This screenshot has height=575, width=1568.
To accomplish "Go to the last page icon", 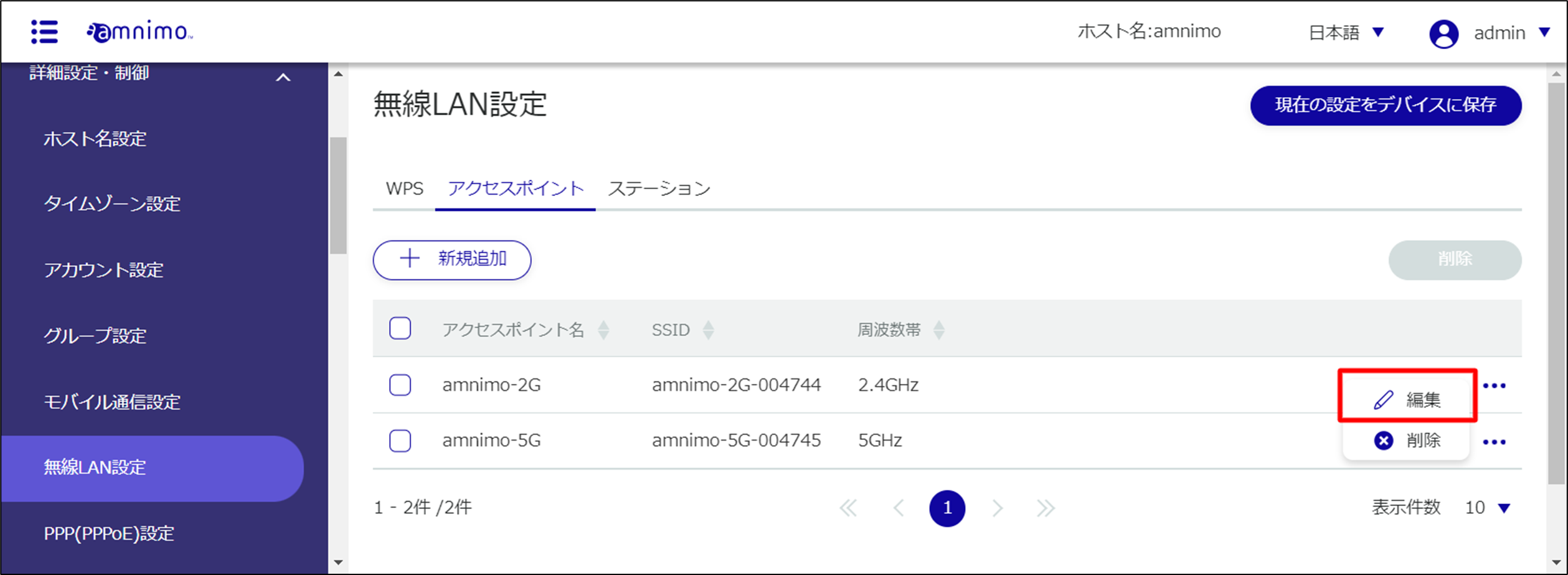I will [1046, 508].
